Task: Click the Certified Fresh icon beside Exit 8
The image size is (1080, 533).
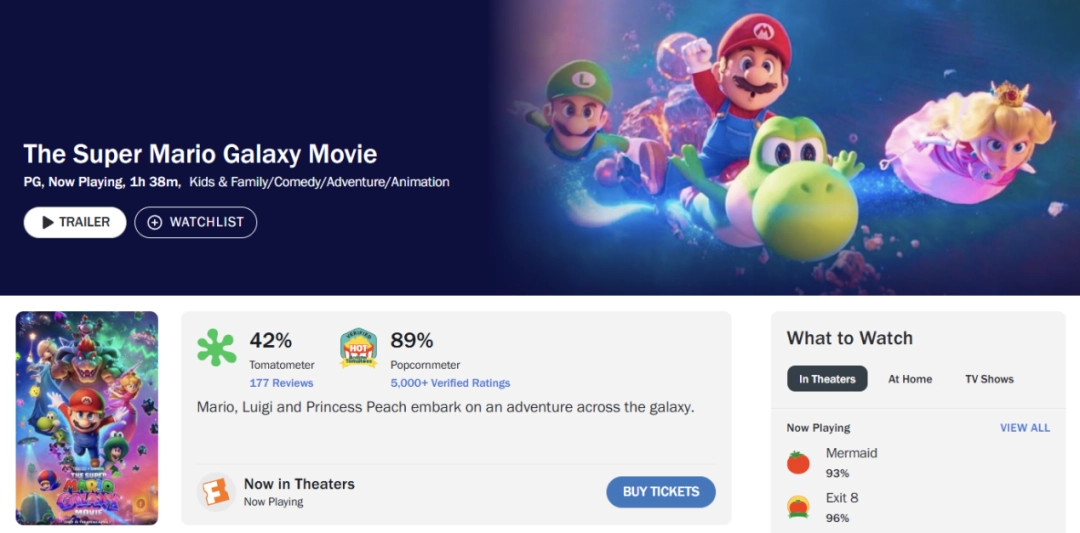Action: pyautogui.click(x=798, y=507)
